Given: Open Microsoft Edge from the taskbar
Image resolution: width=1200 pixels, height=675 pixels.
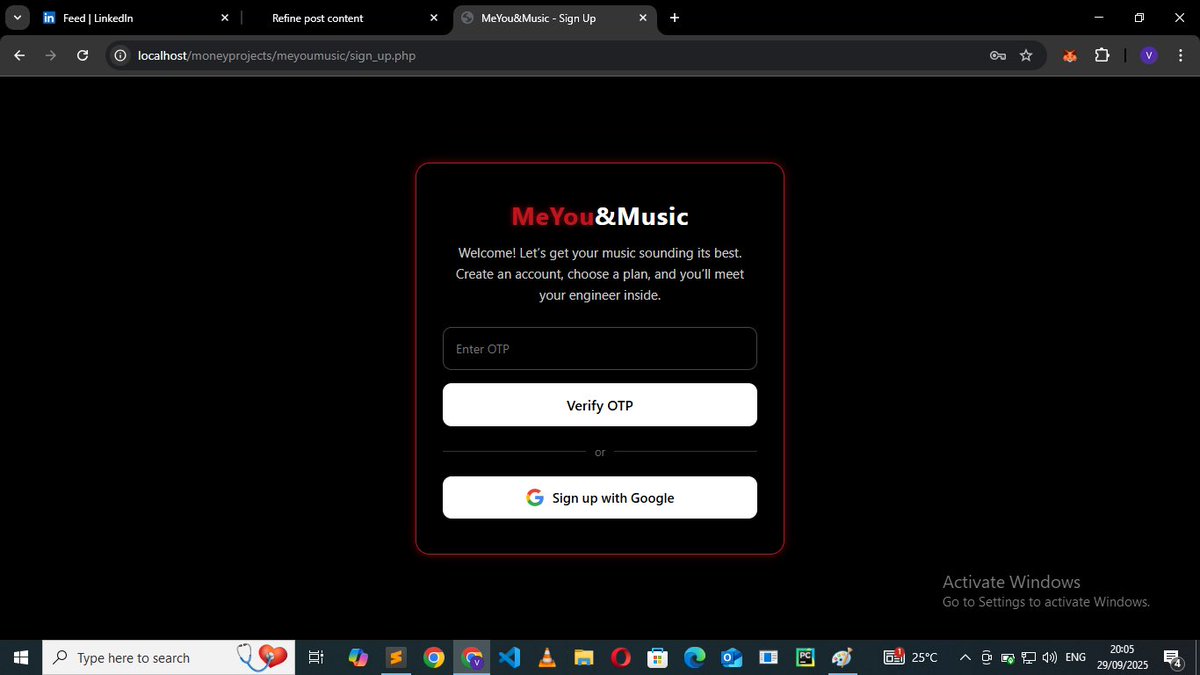Looking at the screenshot, I should coord(694,657).
